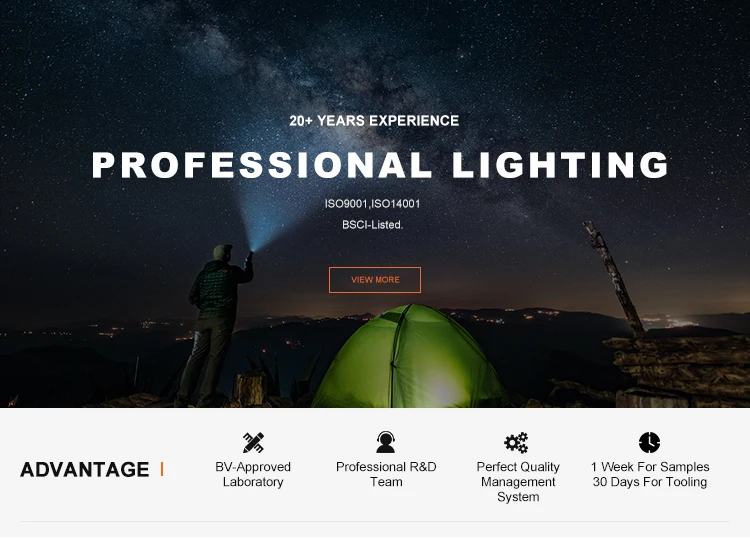Click the green tent in banner image
The width and height of the screenshot is (750, 539).
click(x=409, y=357)
